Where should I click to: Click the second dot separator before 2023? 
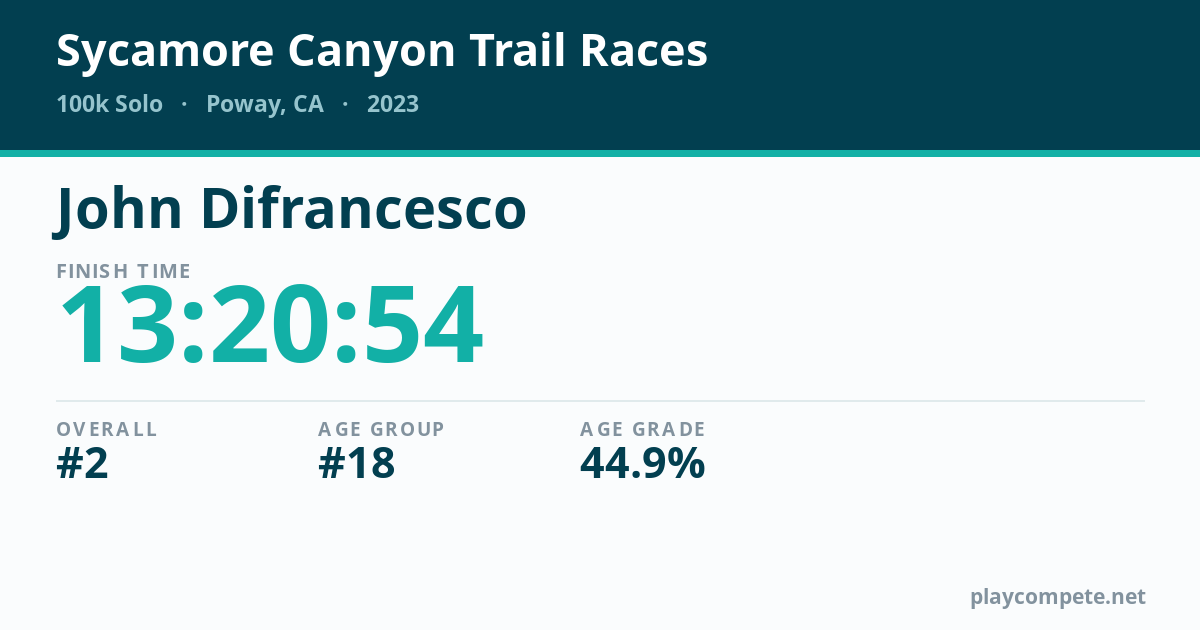click(x=345, y=104)
